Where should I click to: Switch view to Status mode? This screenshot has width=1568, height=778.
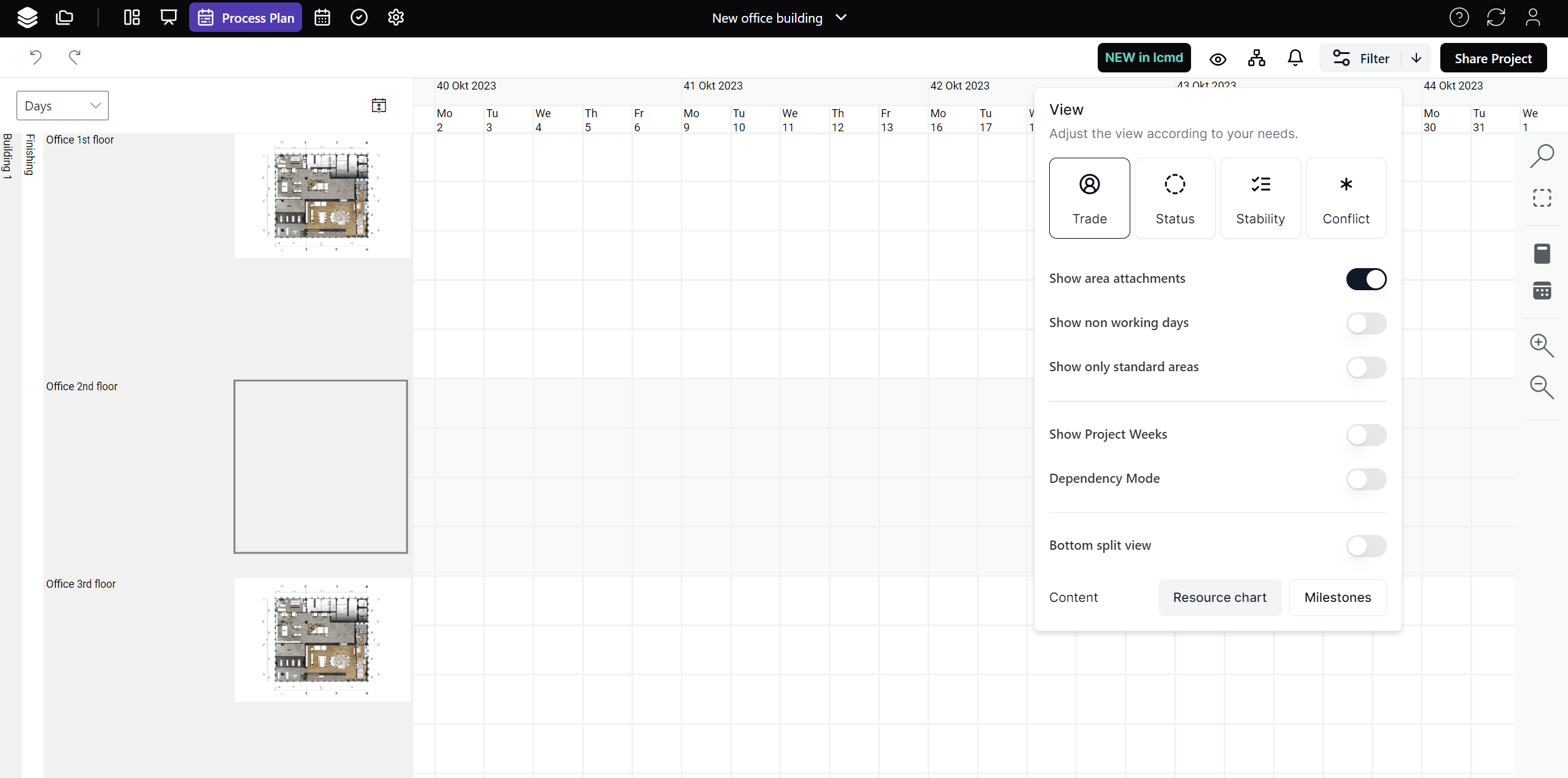pos(1174,198)
